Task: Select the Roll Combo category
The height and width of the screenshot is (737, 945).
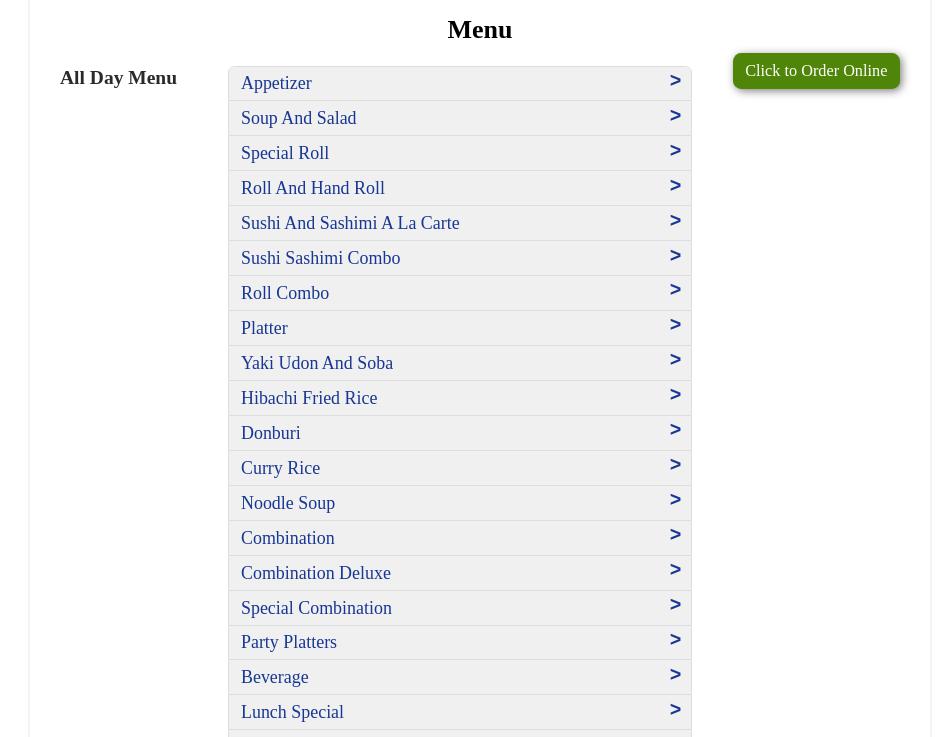Action: [x=285, y=293]
